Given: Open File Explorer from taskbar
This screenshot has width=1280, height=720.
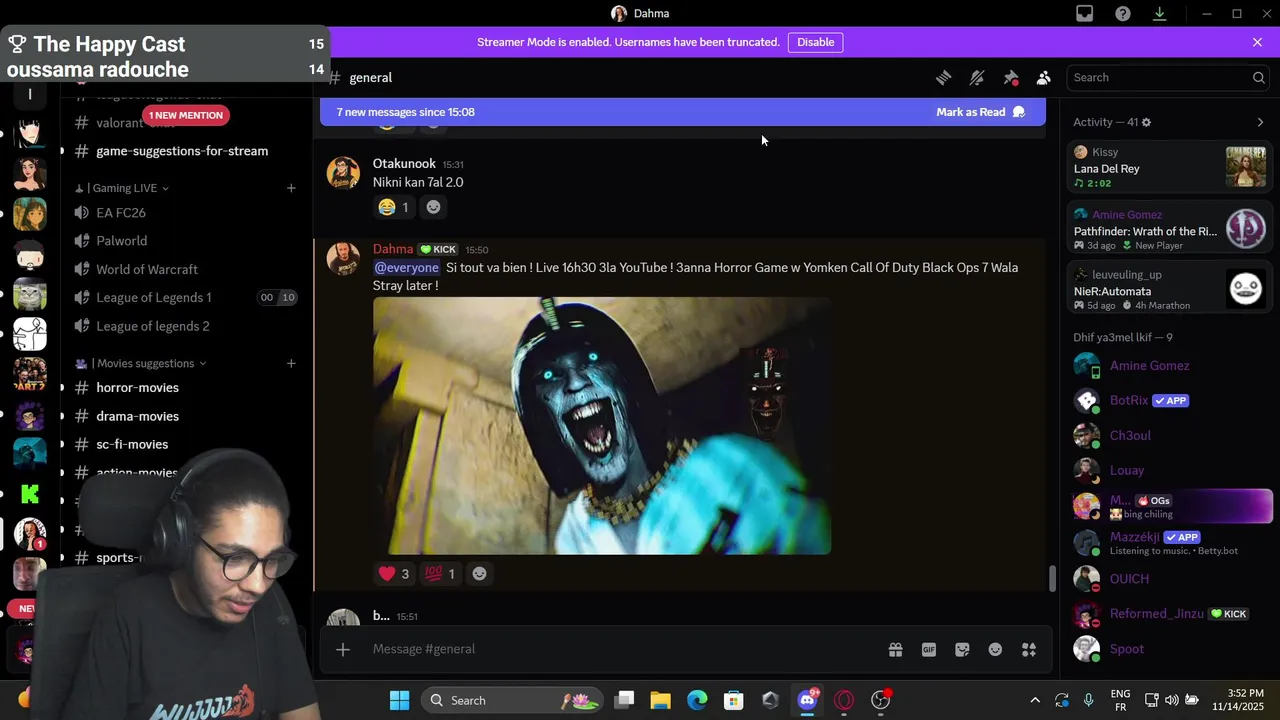Looking at the screenshot, I should tap(660, 700).
